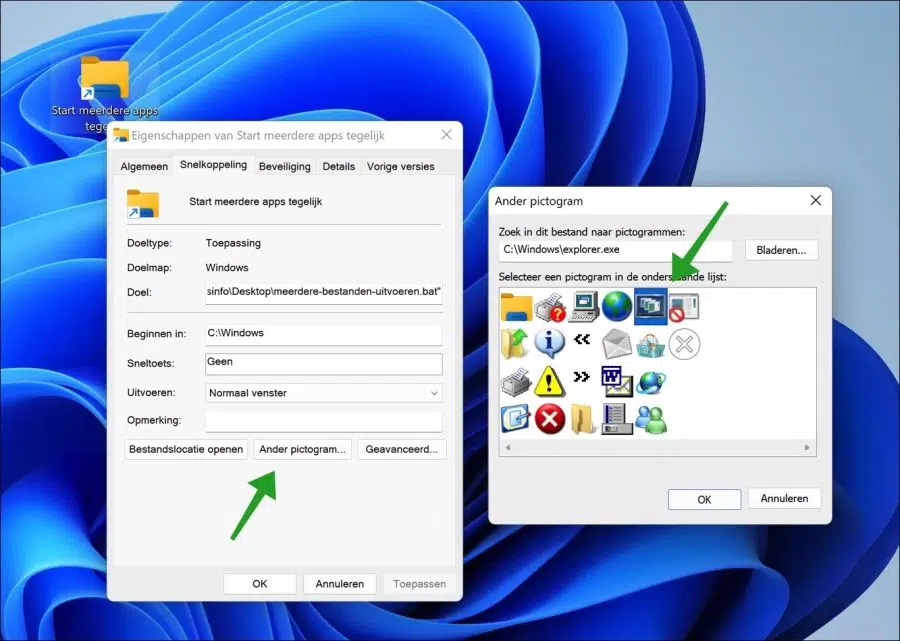The width and height of the screenshot is (900, 641).
Task: Click OK in the Eigenschappen window
Action: tap(259, 584)
